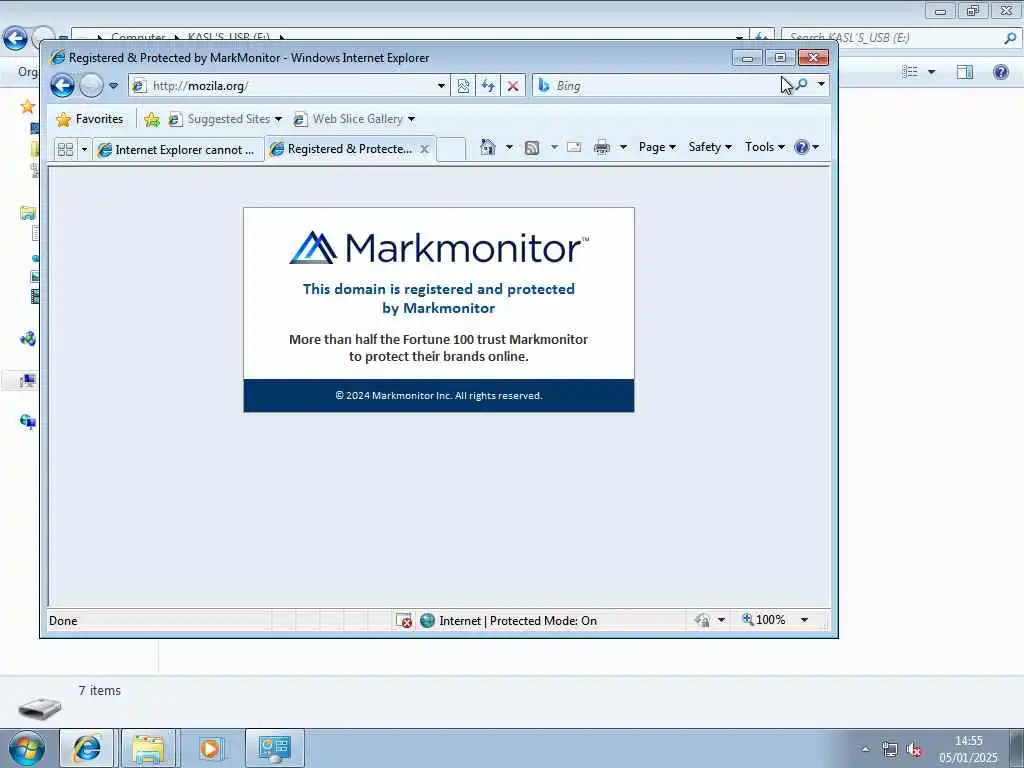Viewport: 1024px width, 768px height.
Task: Click the Home icon in command bar
Action: tap(488, 147)
